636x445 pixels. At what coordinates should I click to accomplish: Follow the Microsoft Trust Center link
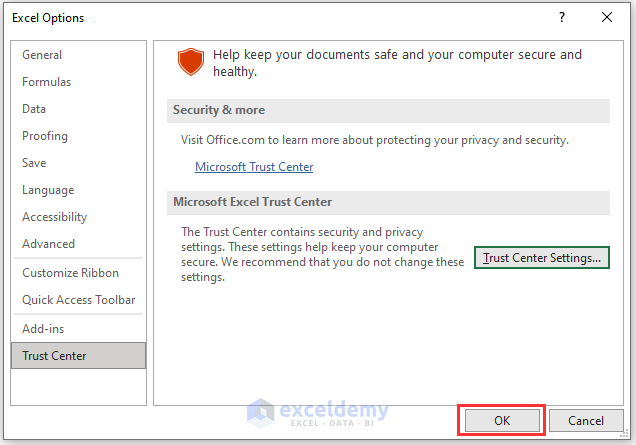coord(254,167)
